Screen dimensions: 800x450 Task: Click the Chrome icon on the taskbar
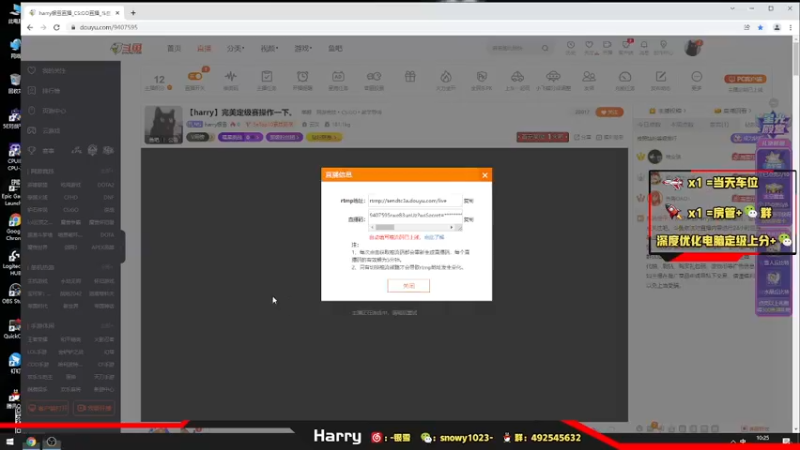pyautogui.click(x=31, y=442)
